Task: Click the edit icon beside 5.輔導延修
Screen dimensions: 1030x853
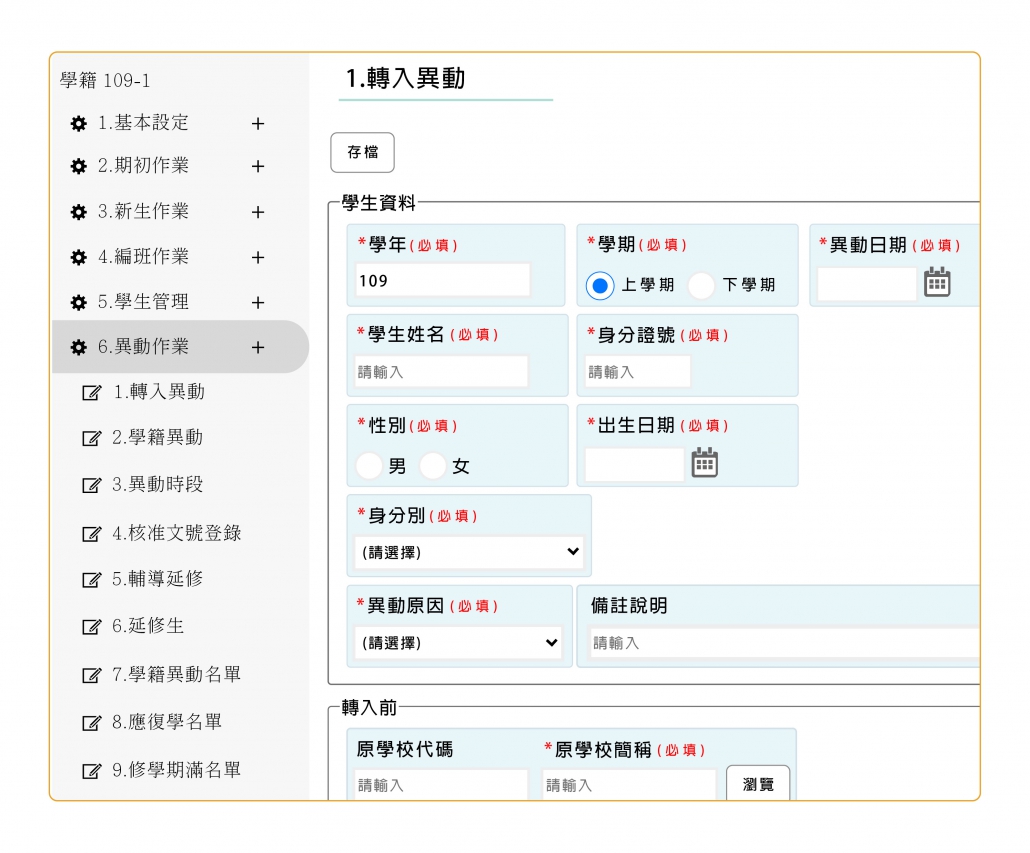Action: [x=91, y=580]
